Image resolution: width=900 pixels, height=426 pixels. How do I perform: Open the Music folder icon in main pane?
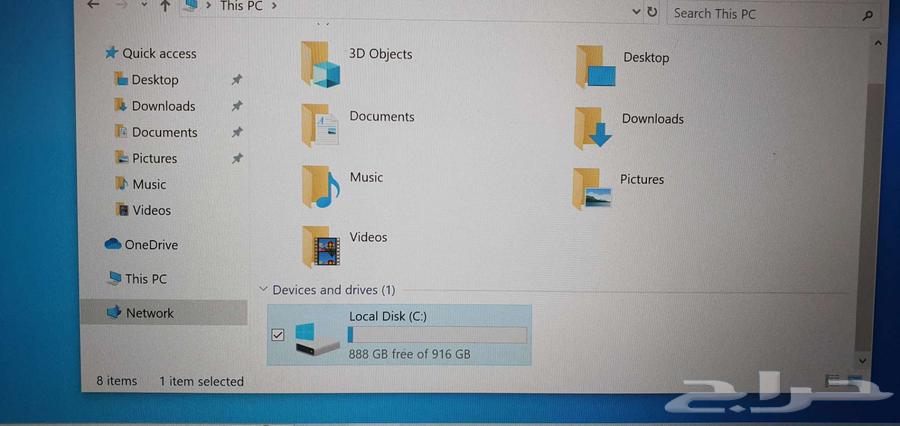click(321, 187)
